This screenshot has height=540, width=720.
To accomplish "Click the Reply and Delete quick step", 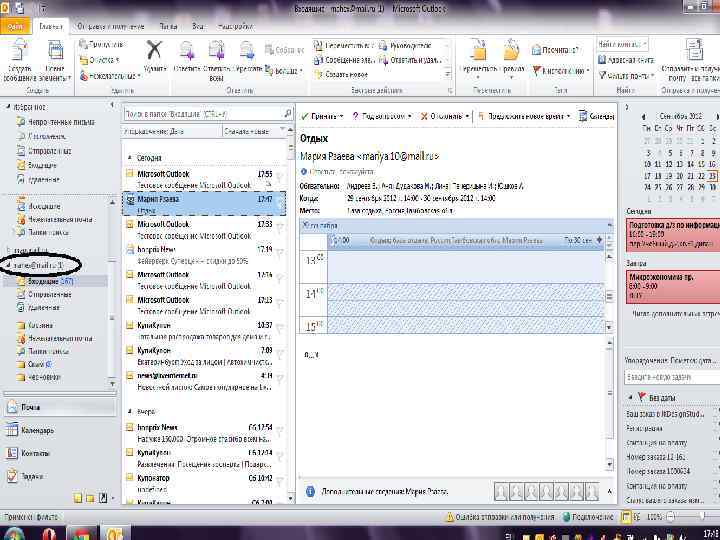I will click(410, 60).
